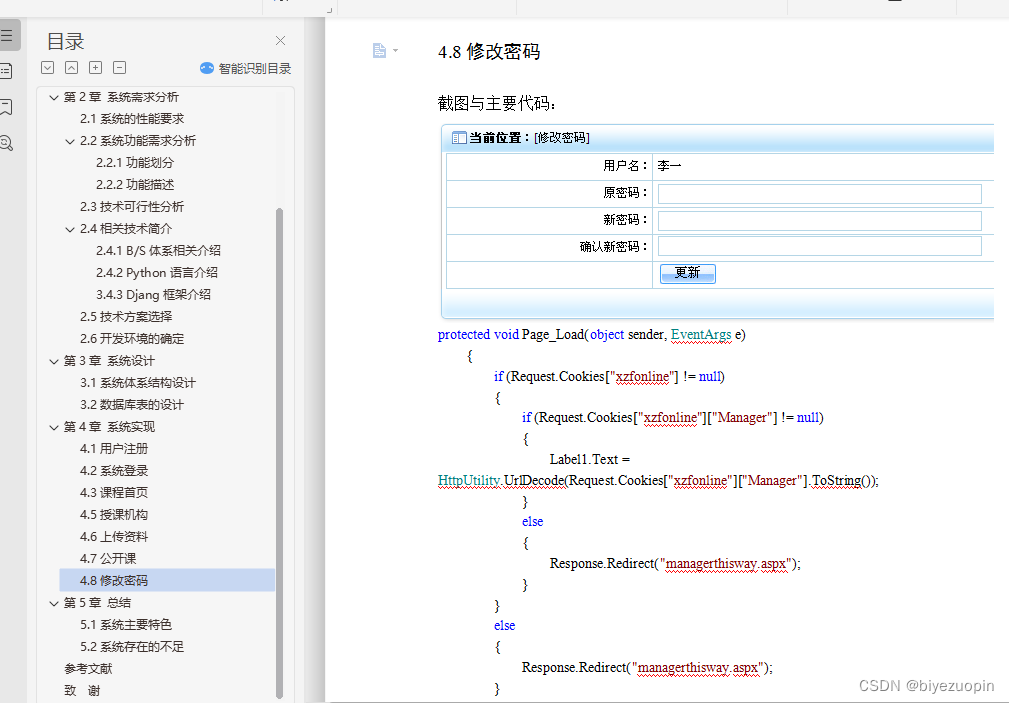Click 新密码 input field in embedded screenshot
Image resolution: width=1009 pixels, height=703 pixels.
(819, 221)
